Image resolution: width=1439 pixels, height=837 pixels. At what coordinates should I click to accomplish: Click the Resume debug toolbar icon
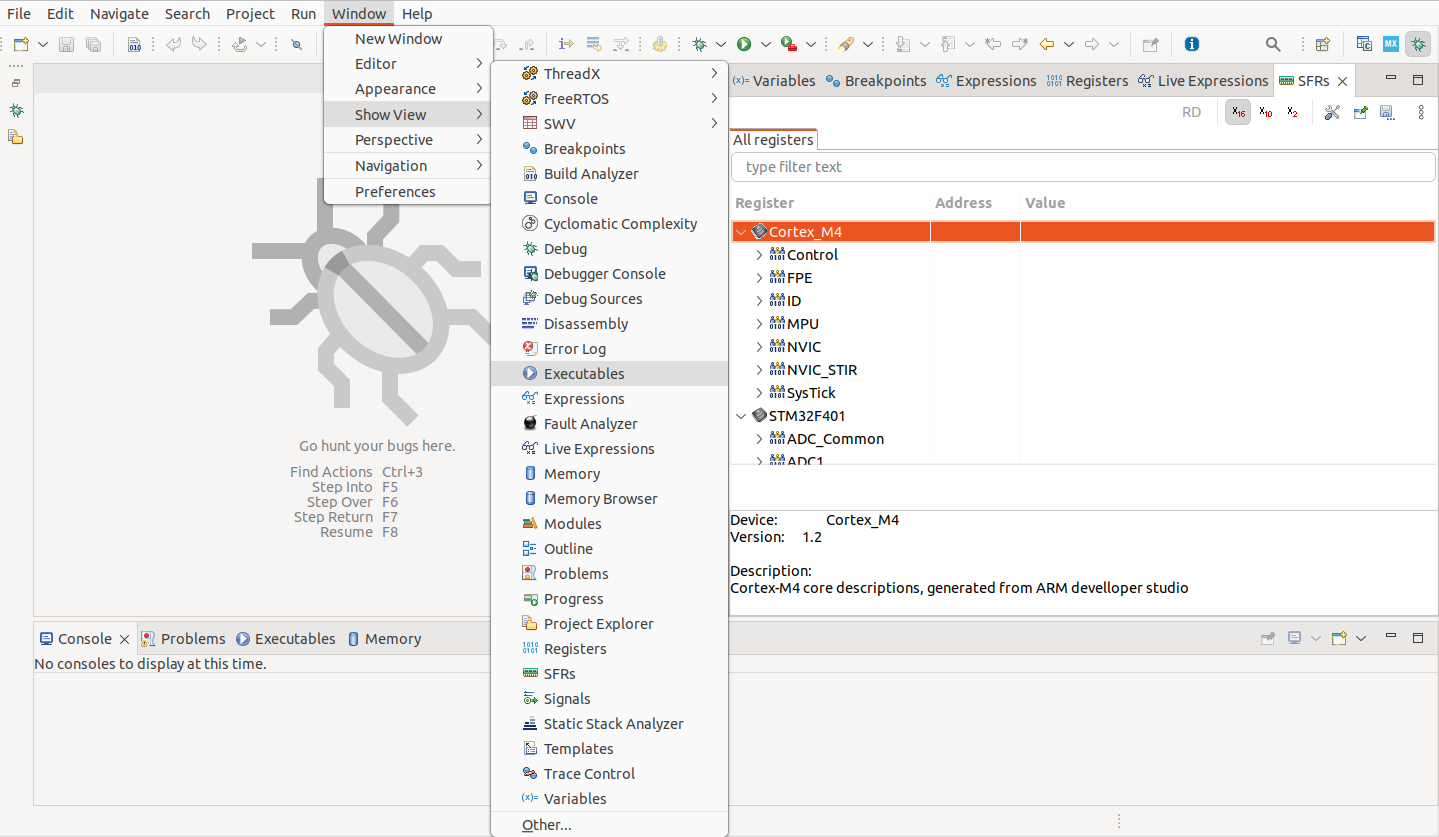pos(744,44)
